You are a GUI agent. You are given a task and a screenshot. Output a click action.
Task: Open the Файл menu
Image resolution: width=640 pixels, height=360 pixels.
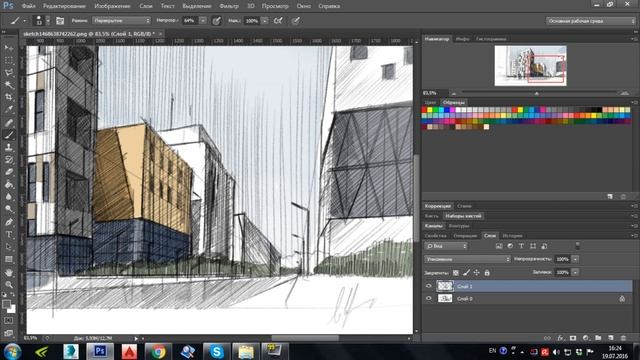coord(28,6)
